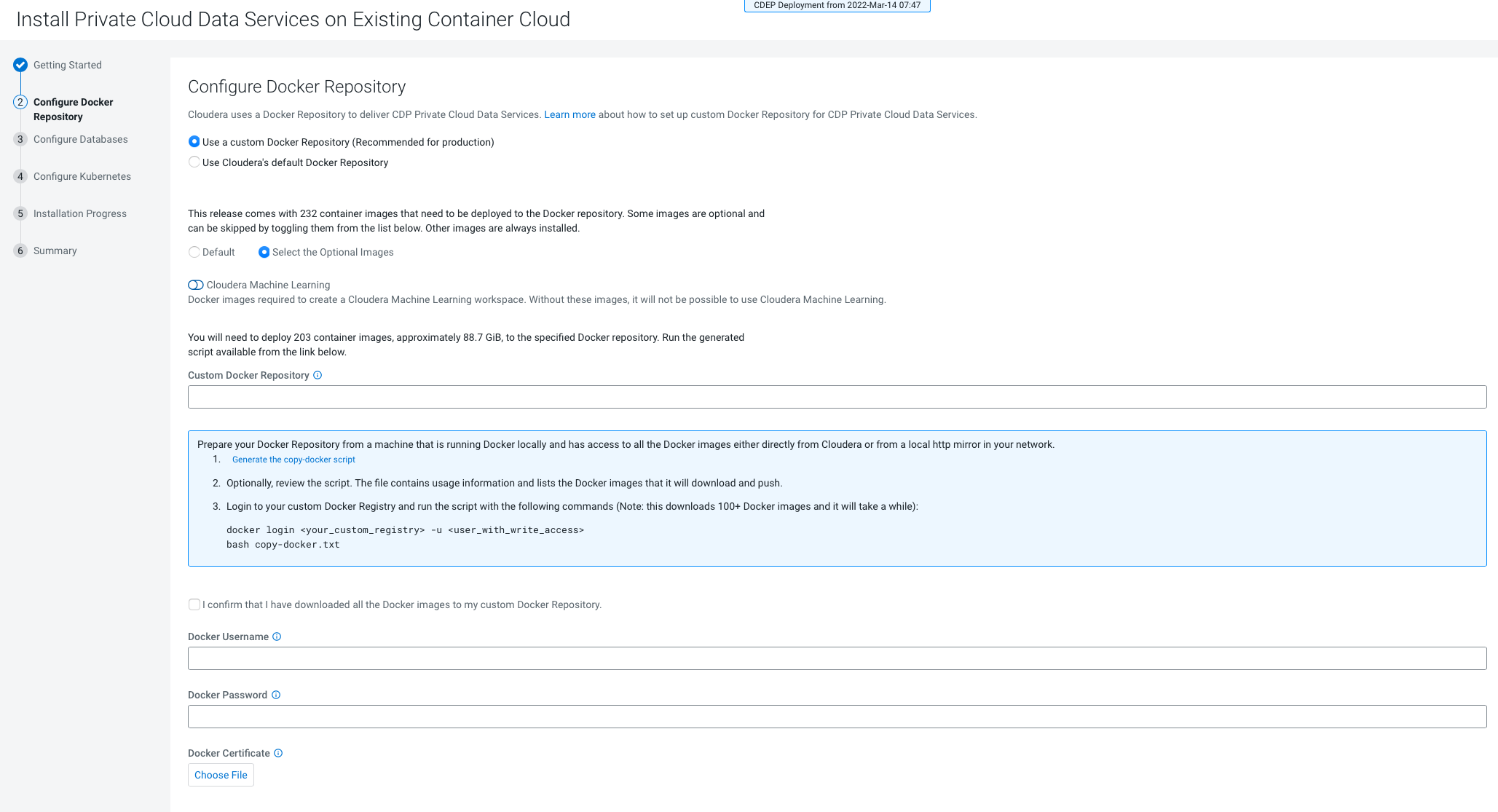
Task: Select Use Cloudera's default Docker Repository
Action: pos(194,162)
